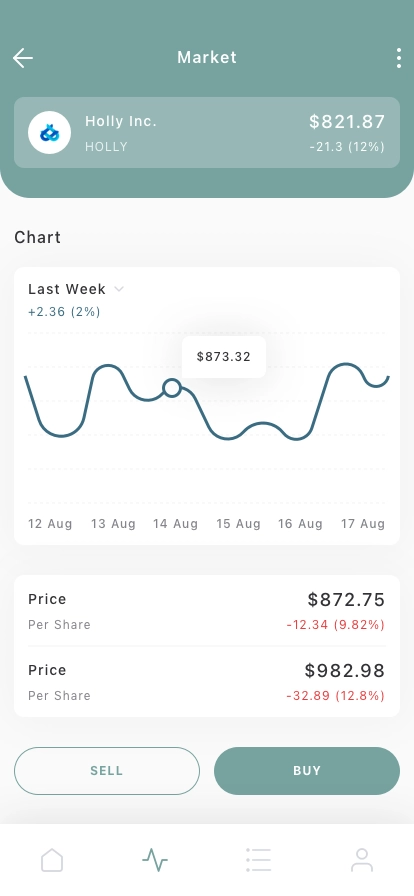Click the SELL button
Viewport: 414px width, 896px height.
click(x=107, y=771)
